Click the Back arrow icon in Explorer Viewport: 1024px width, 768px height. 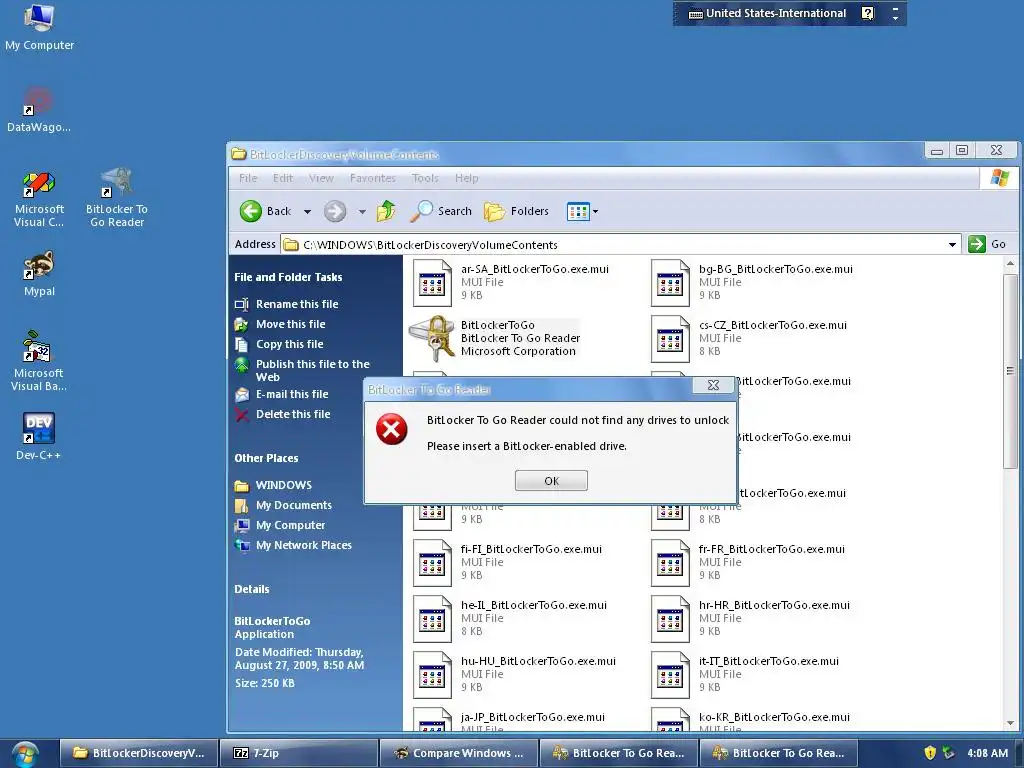point(251,211)
